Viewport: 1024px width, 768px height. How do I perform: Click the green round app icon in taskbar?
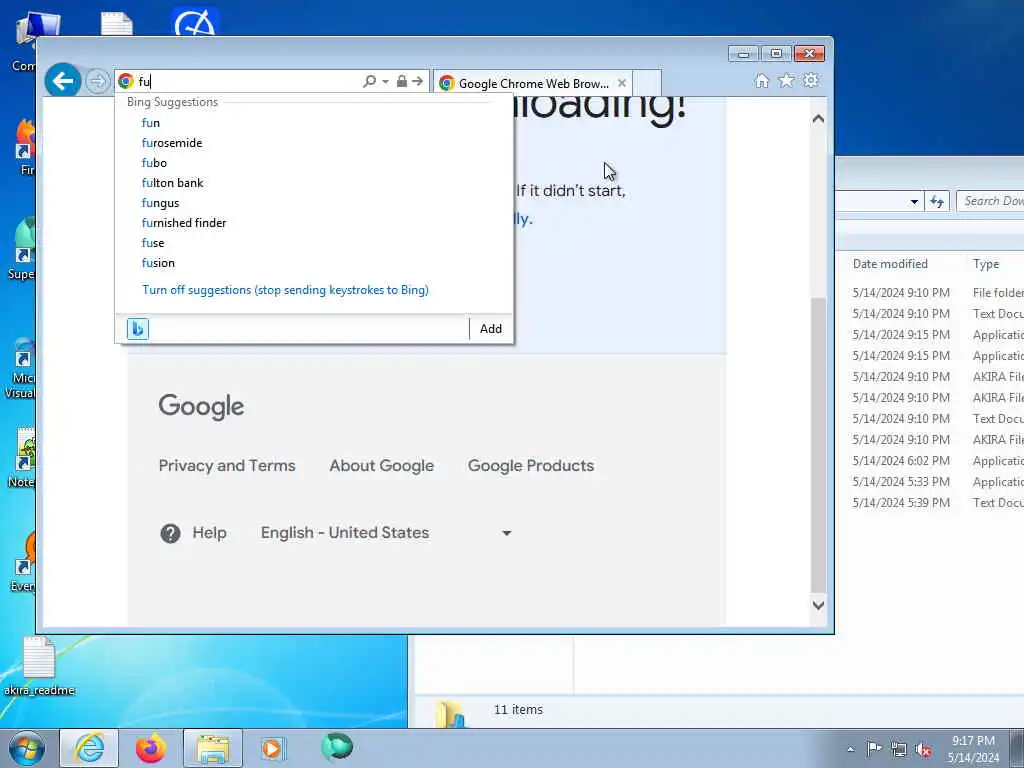[337, 747]
